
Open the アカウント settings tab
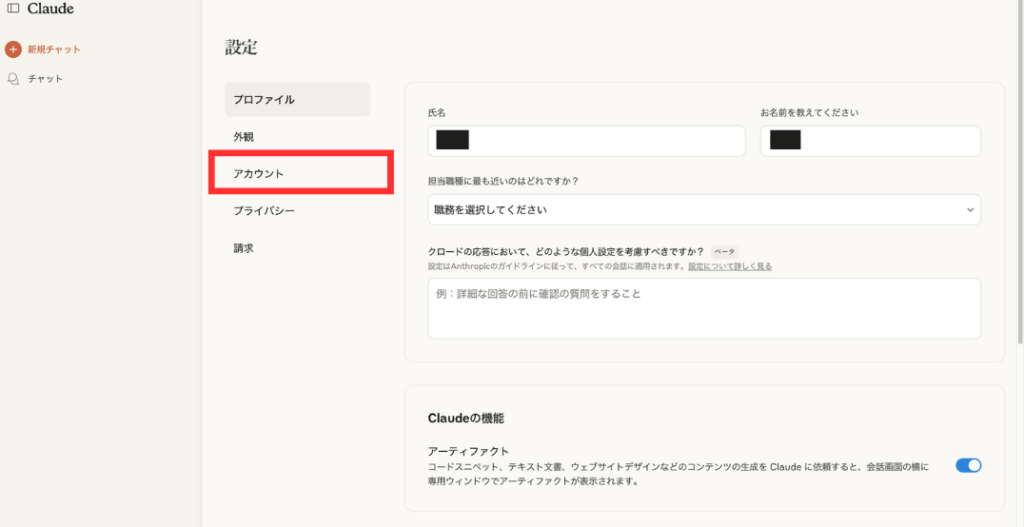(x=259, y=174)
